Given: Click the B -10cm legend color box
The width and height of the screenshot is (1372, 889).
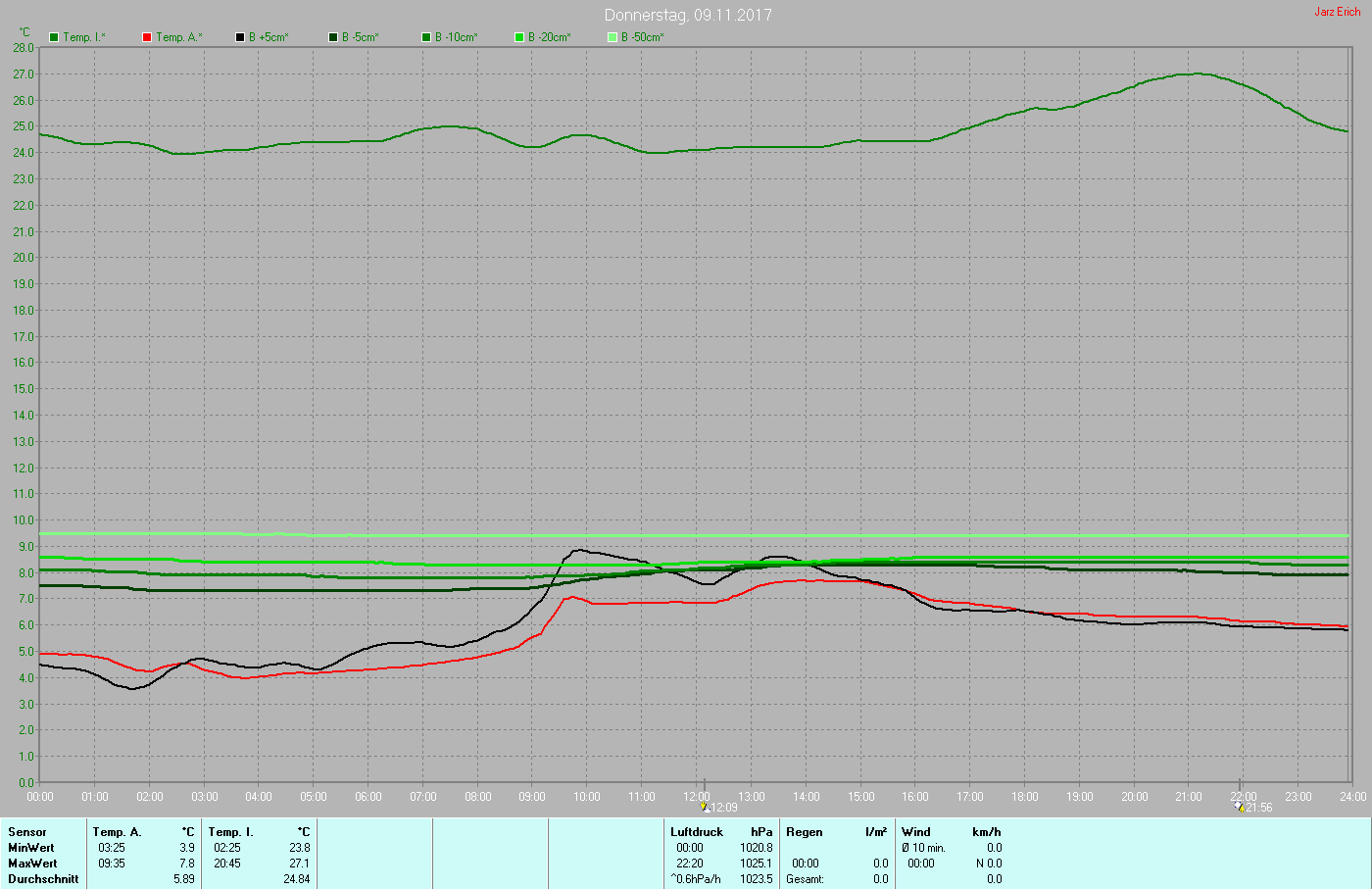Looking at the screenshot, I should point(426,37).
